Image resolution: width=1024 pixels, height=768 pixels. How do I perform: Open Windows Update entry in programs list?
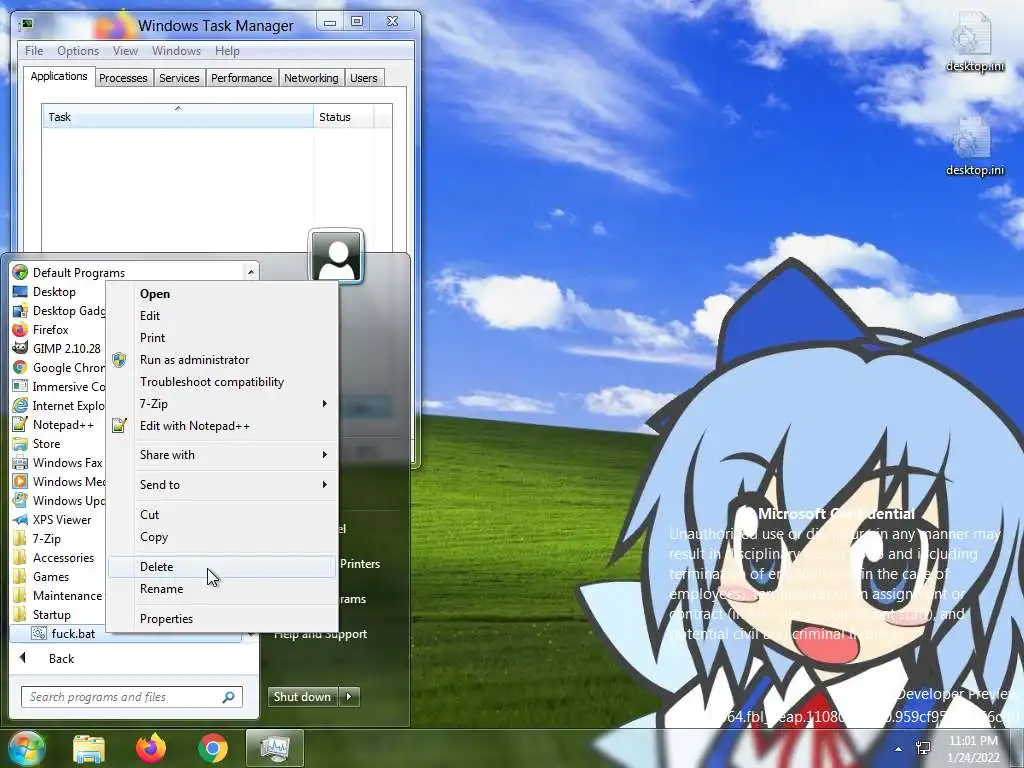coord(59,500)
